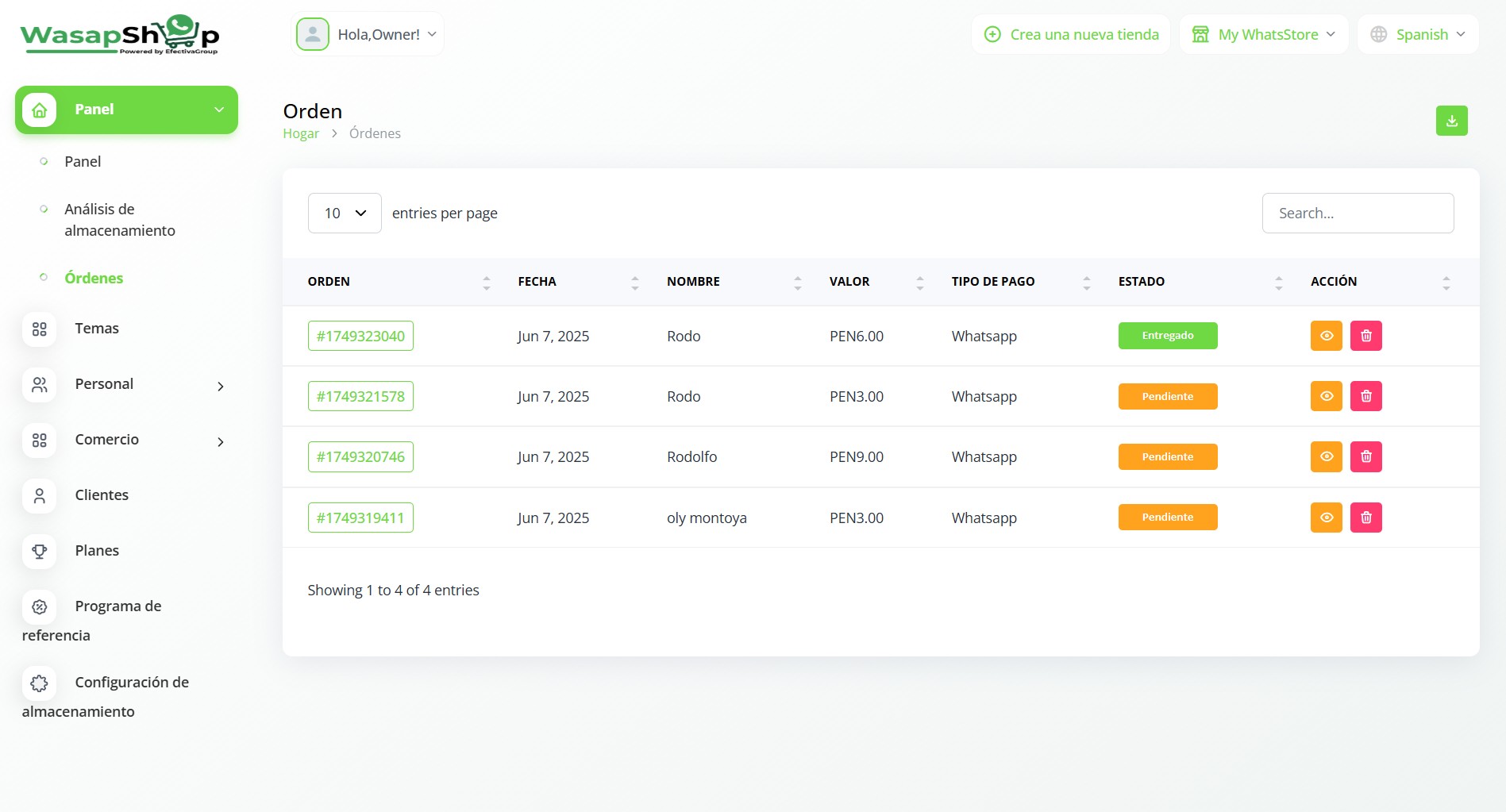Click the Temas grid icon in sidebar
The image size is (1506, 812).
[40, 329]
